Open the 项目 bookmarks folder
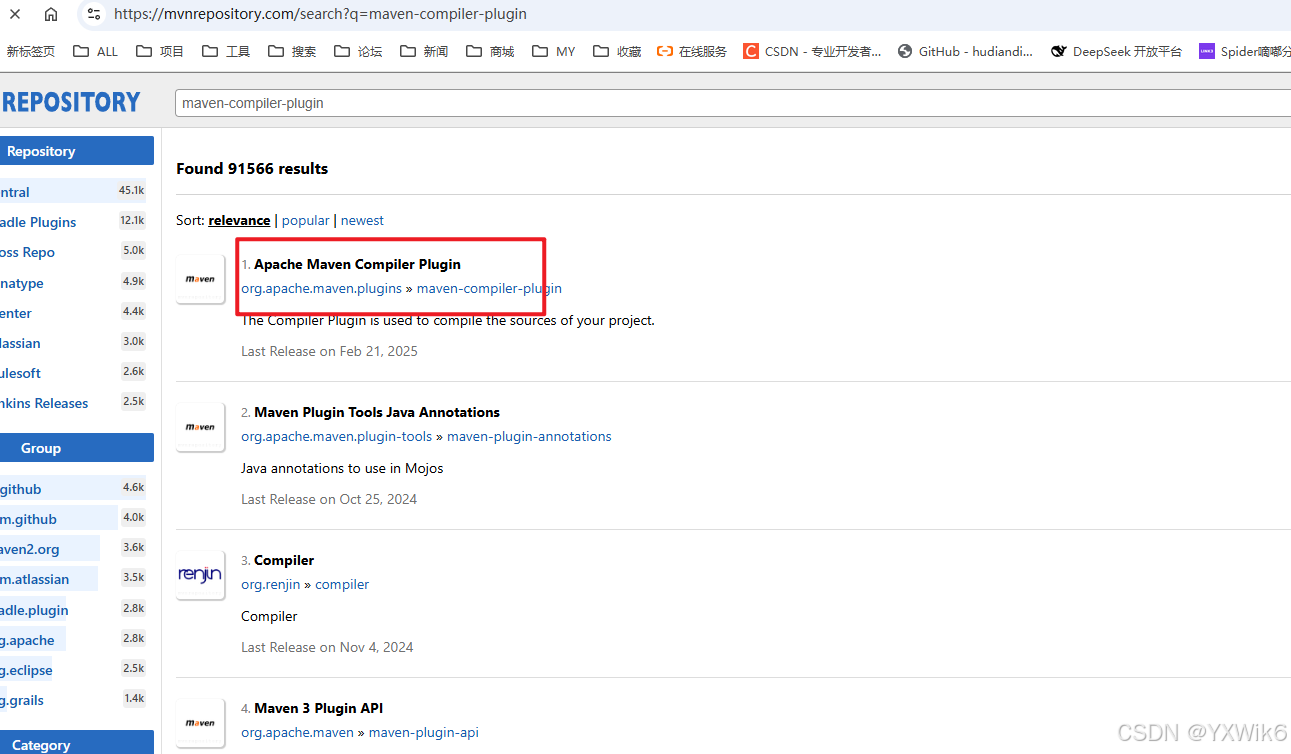1291x754 pixels. (x=160, y=51)
